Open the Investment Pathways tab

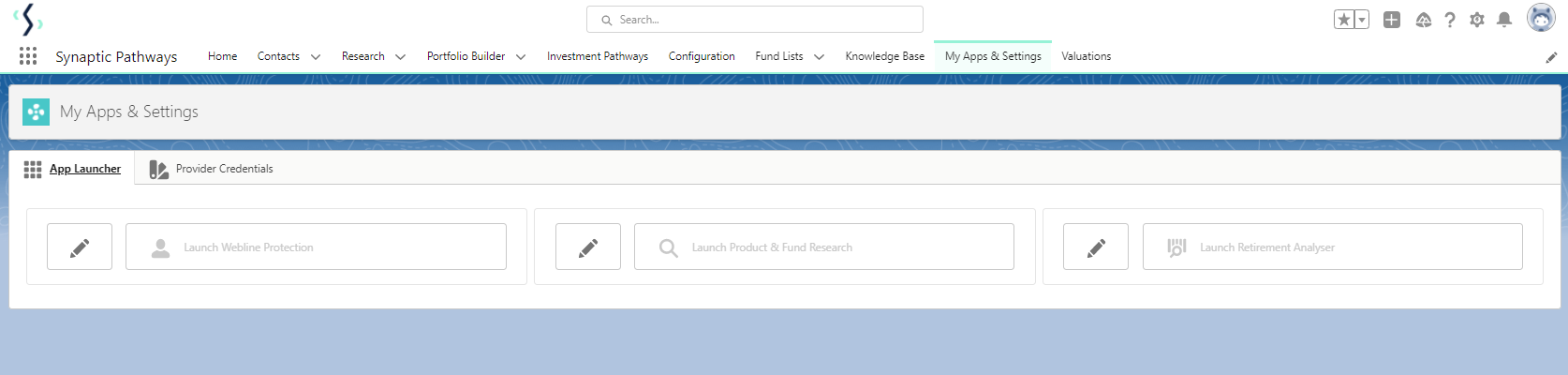pos(598,56)
